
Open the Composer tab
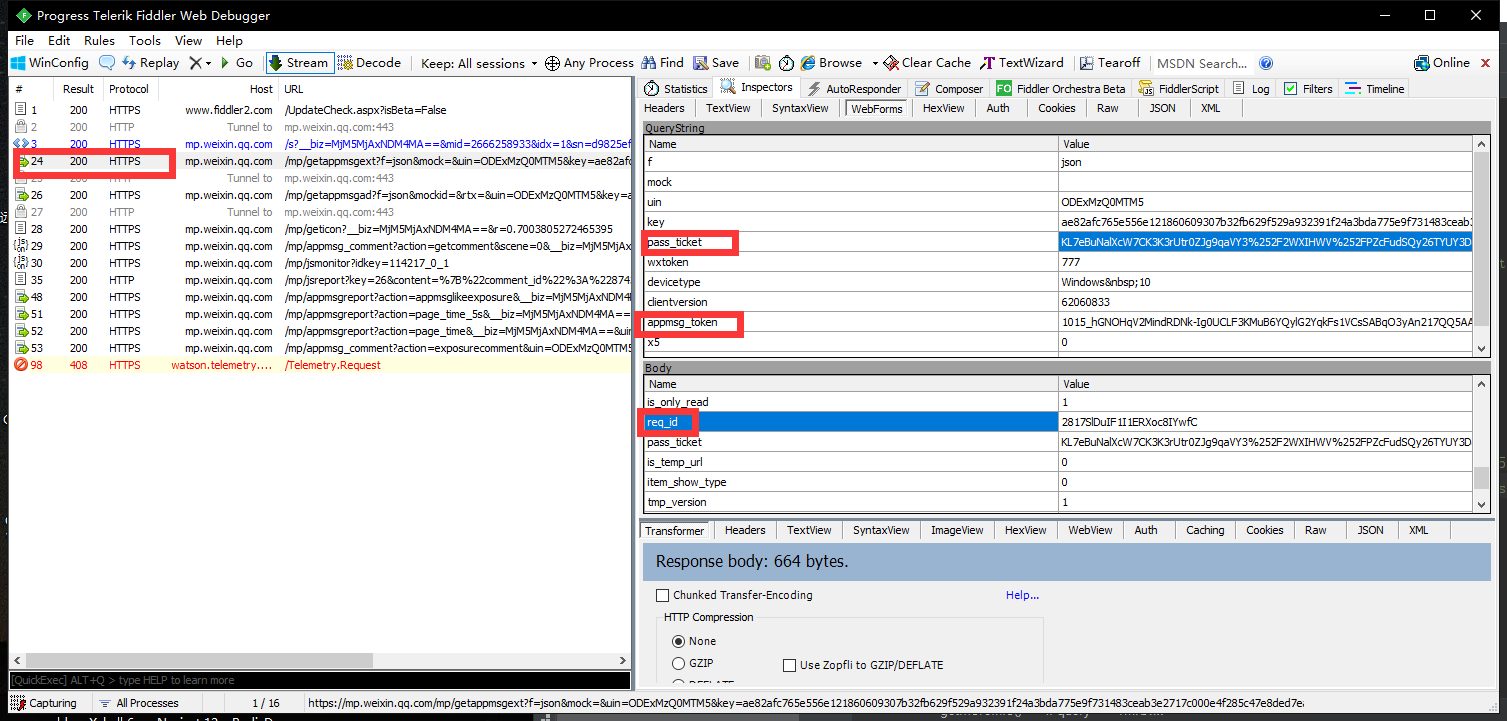[949, 89]
